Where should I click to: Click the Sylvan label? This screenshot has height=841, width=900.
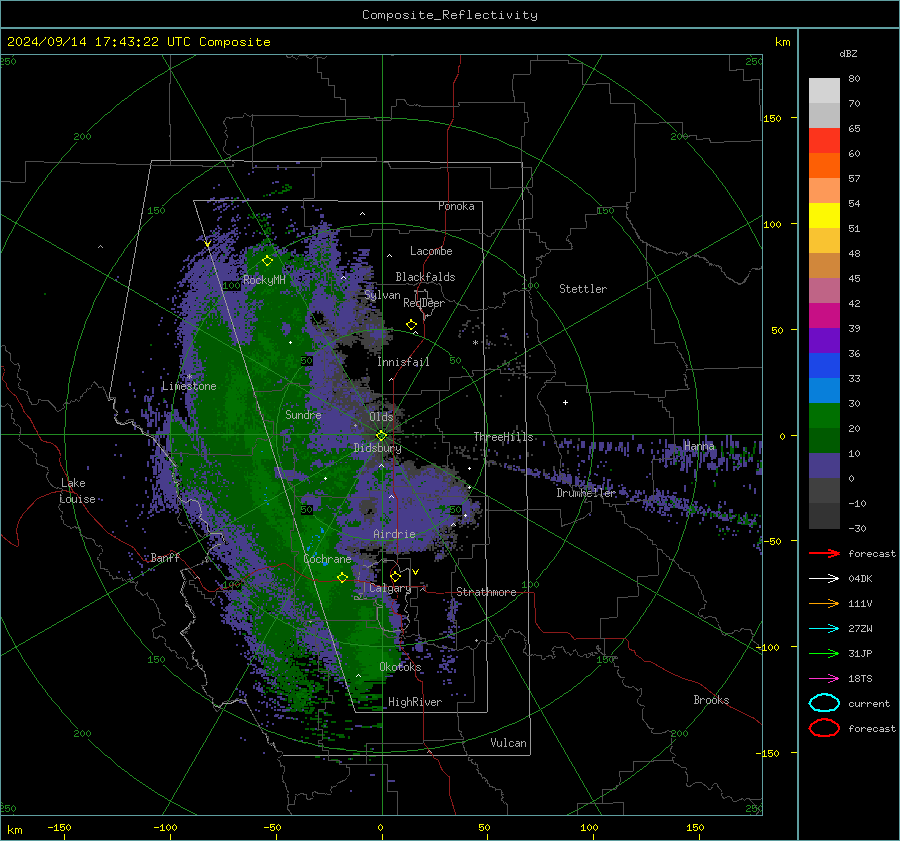[383, 295]
